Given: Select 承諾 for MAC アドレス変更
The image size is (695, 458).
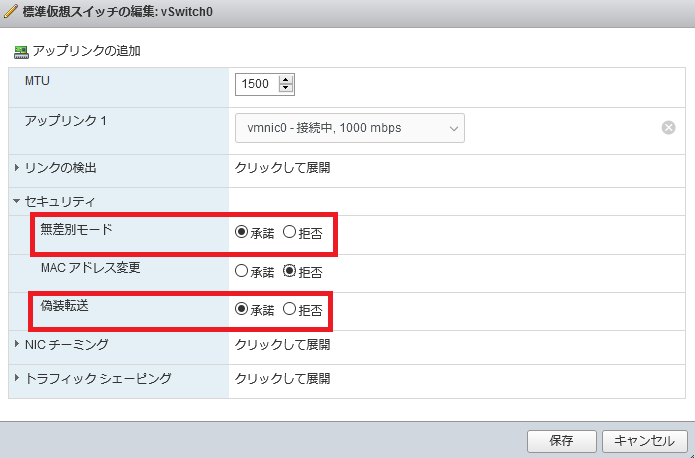Looking at the screenshot, I should 241,271.
